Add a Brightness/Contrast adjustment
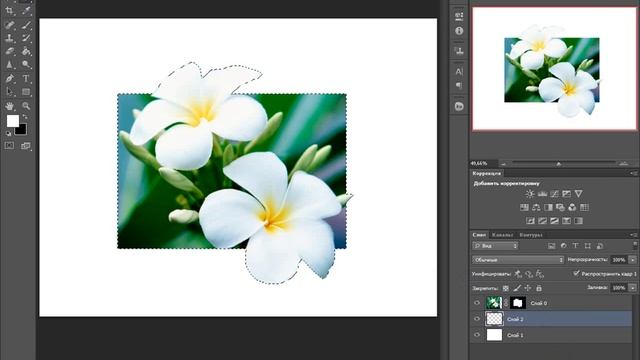Image resolution: width=640 pixels, height=360 pixels. click(x=530, y=194)
